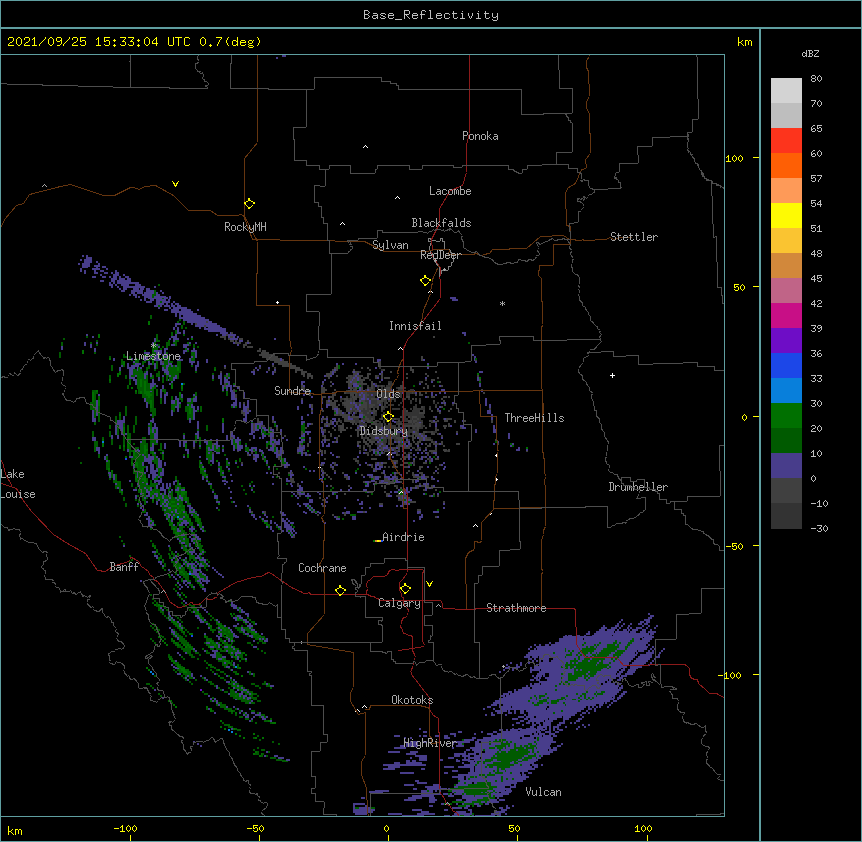Select the km unit label at bottom left
Screen dimensions: 862x842
(x=15, y=830)
